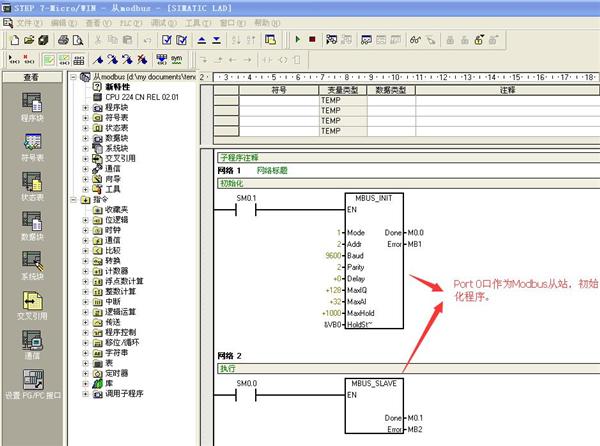Expand the 位逻辑 instruction folder

85,220
